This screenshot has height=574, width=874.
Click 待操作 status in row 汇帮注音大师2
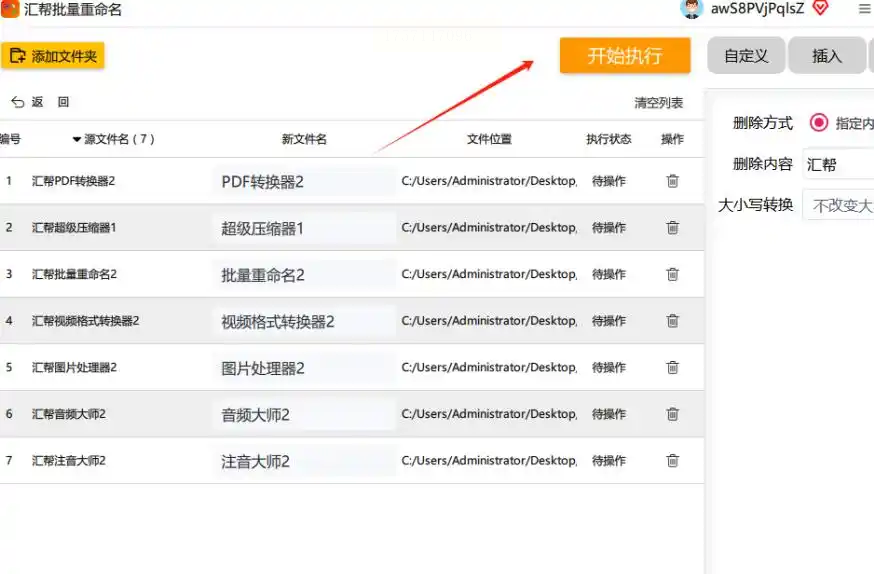[x=609, y=461]
